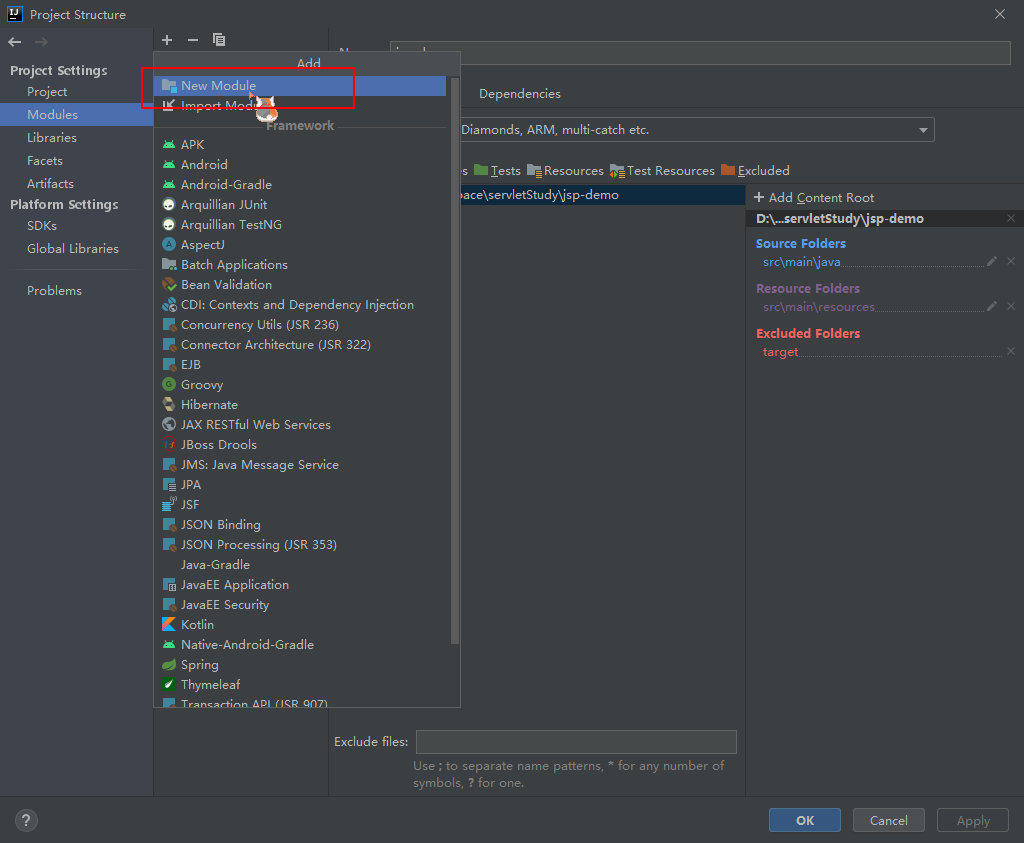Select Android framework
The width and height of the screenshot is (1024, 843).
302,165
